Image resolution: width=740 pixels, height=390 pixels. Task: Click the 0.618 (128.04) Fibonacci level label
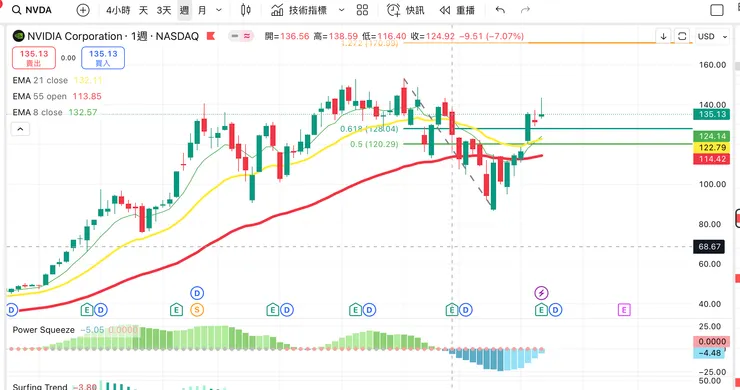(x=369, y=128)
